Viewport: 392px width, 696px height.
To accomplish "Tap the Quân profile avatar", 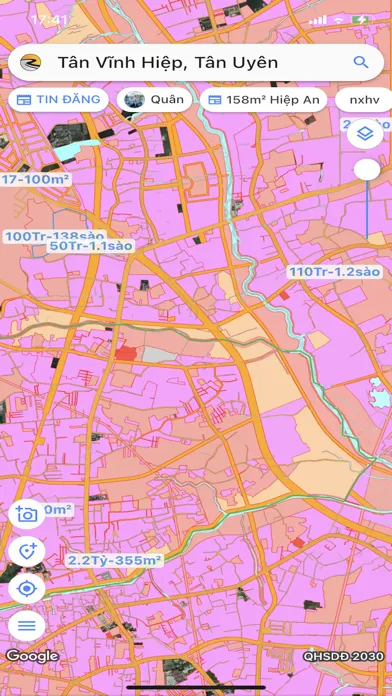I will [134, 100].
